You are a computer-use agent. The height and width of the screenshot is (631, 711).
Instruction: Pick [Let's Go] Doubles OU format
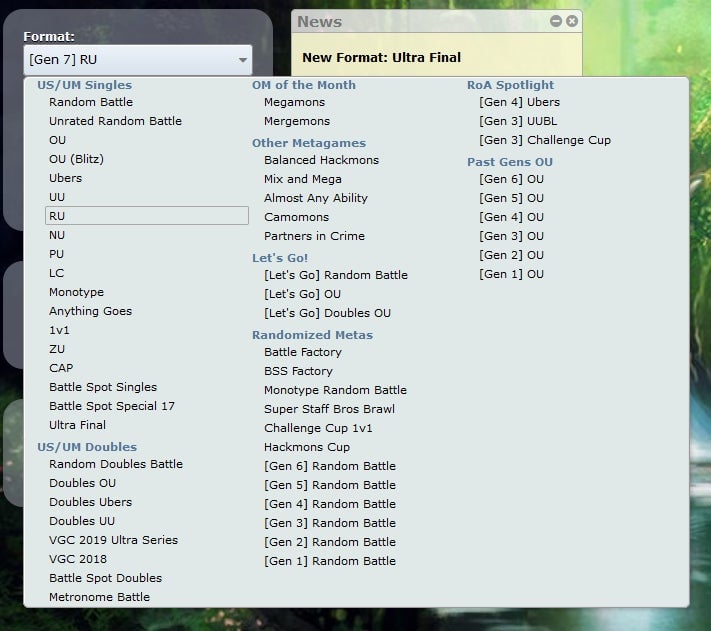click(327, 313)
